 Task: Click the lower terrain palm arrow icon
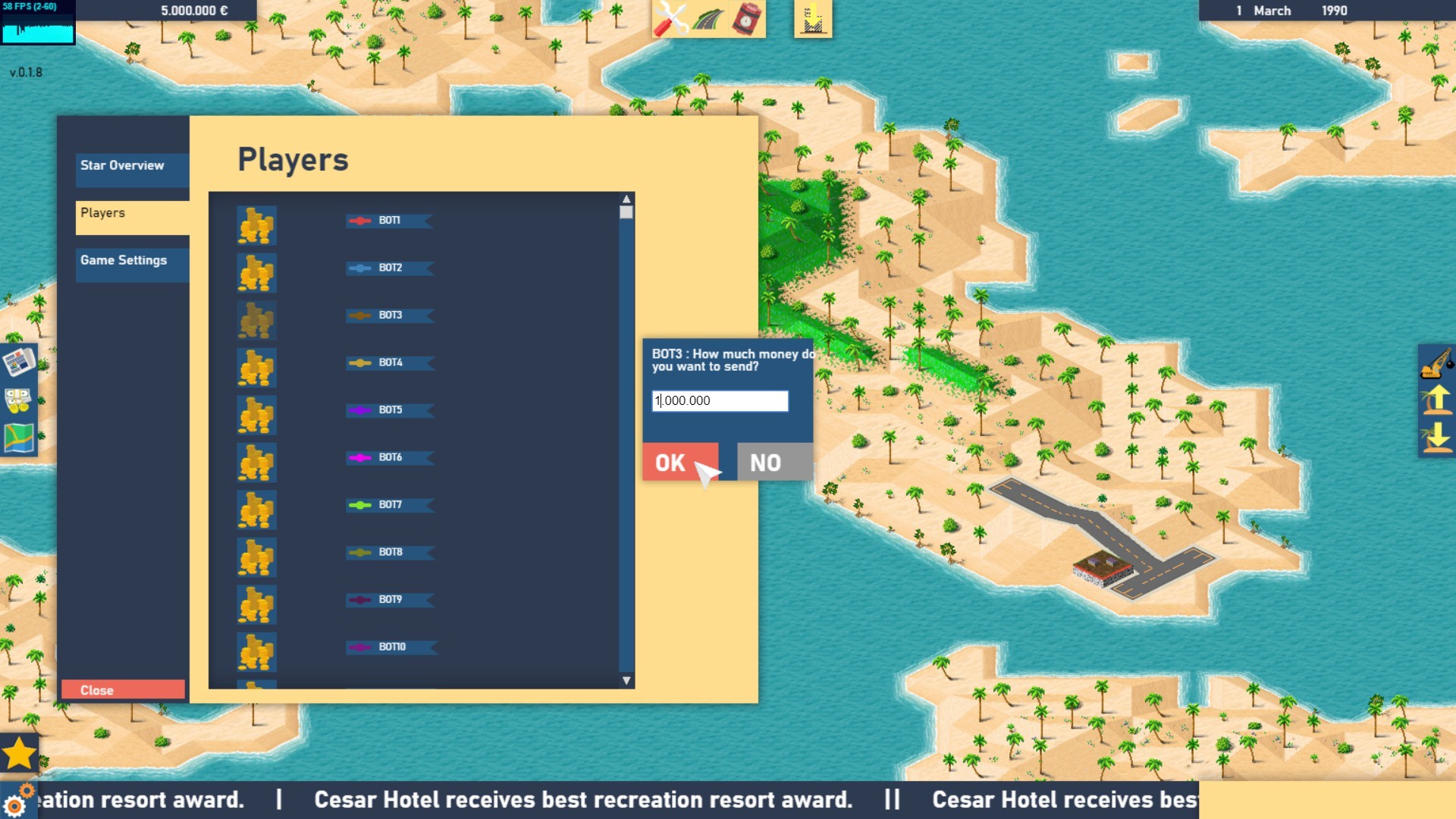(x=1436, y=438)
